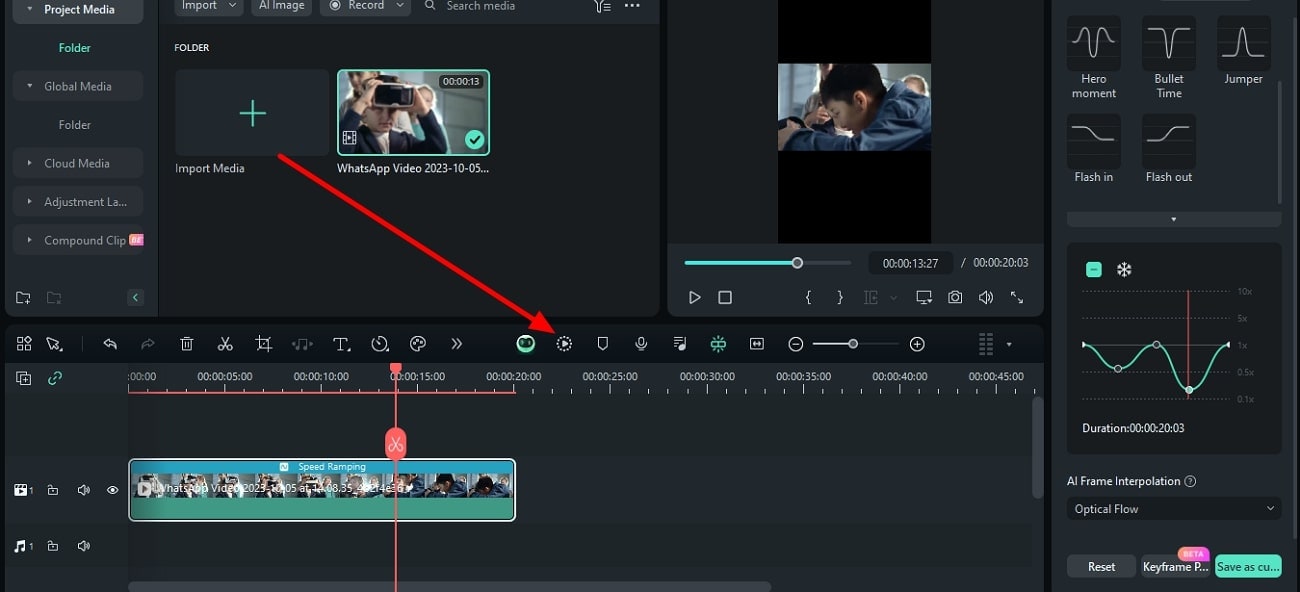Mark in point with left brace
1300x592 pixels.
809,297
